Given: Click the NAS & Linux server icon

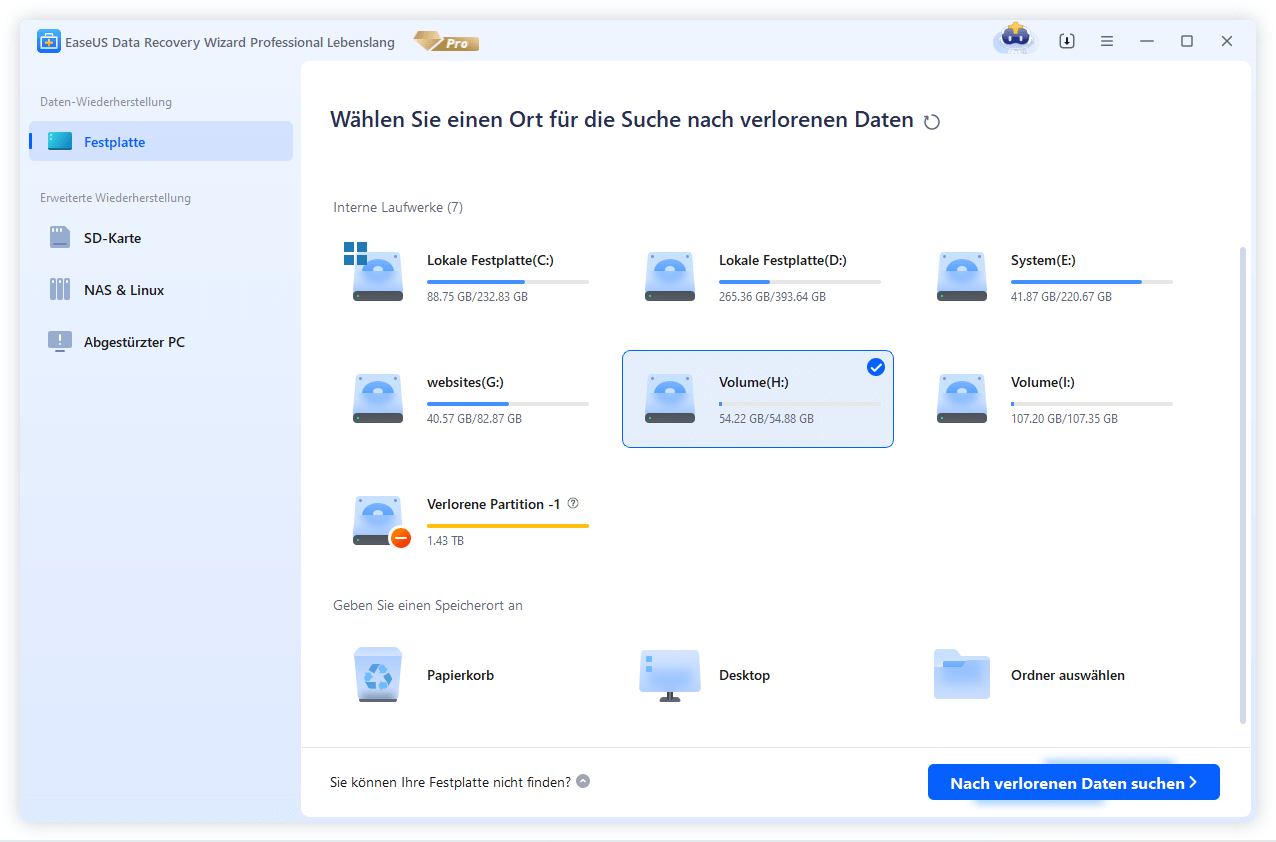Looking at the screenshot, I should [x=60, y=290].
